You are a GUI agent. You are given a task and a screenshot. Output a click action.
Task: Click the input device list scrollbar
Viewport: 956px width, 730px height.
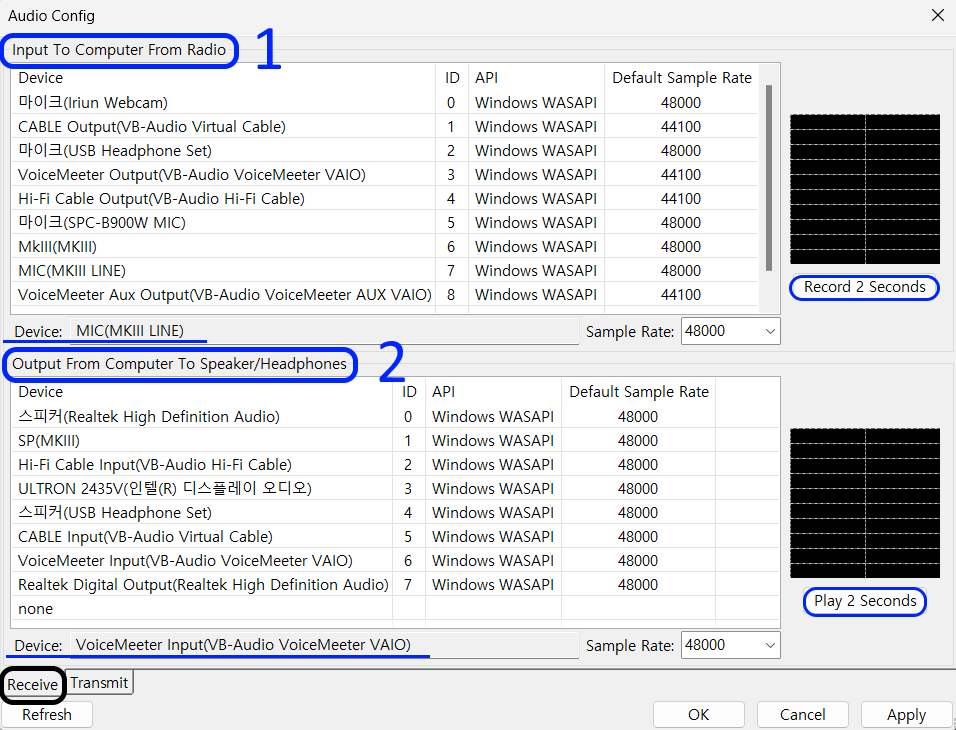(769, 180)
